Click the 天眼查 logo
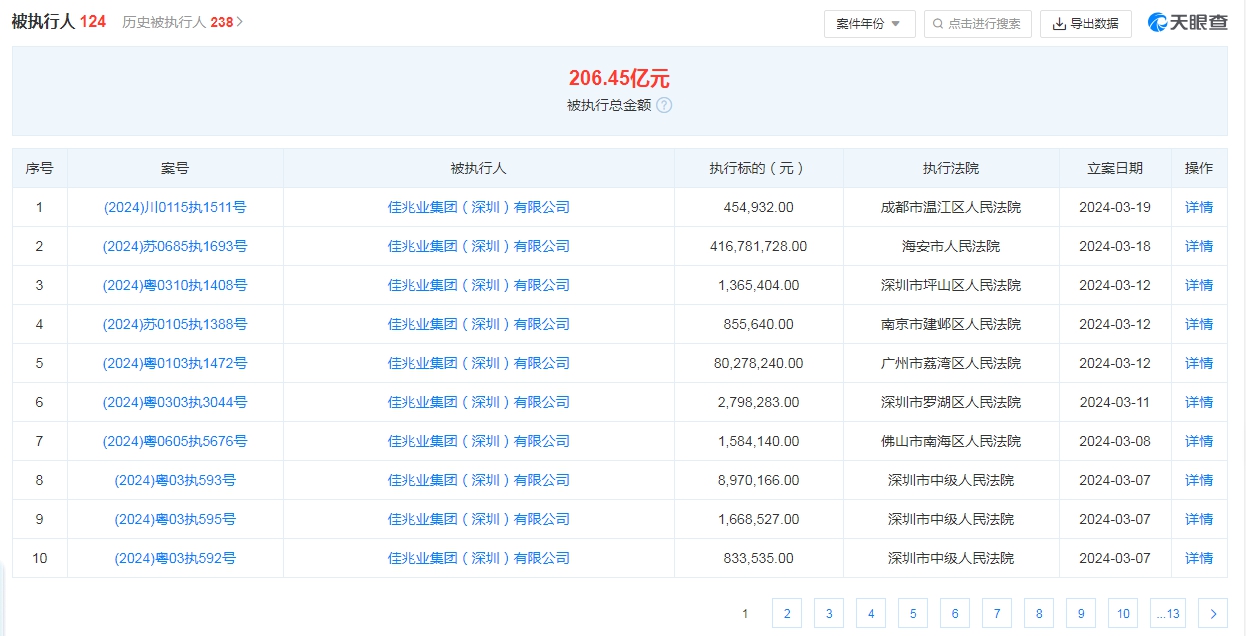Image resolution: width=1246 pixels, height=636 pixels. pos(1187,23)
